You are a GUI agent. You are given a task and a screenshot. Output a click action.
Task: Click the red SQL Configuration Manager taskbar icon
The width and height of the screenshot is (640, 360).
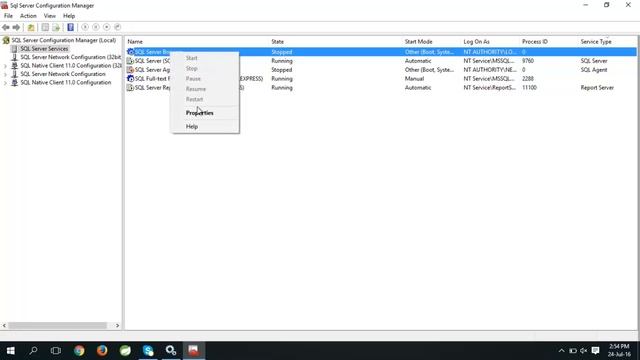pyautogui.click(x=193, y=351)
